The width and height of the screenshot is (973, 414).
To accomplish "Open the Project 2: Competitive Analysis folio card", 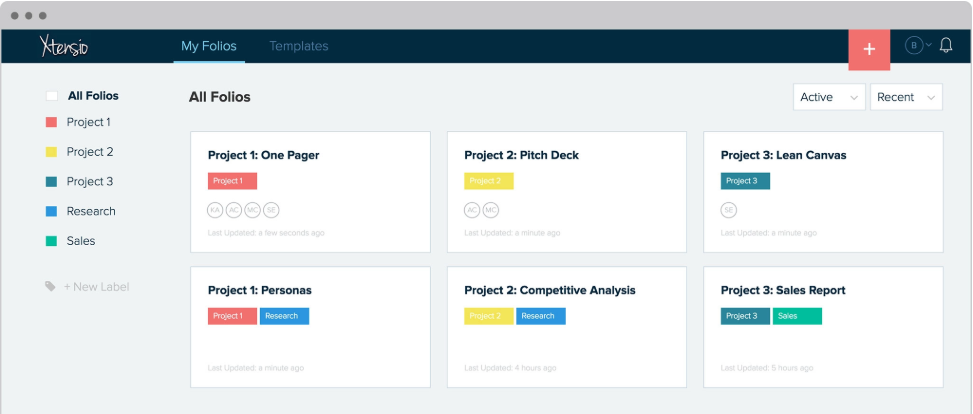I will pyautogui.click(x=566, y=326).
